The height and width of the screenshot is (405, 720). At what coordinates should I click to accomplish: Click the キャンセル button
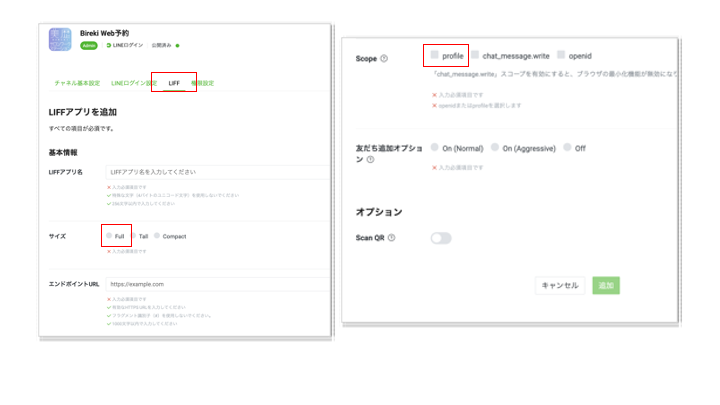tap(559, 285)
